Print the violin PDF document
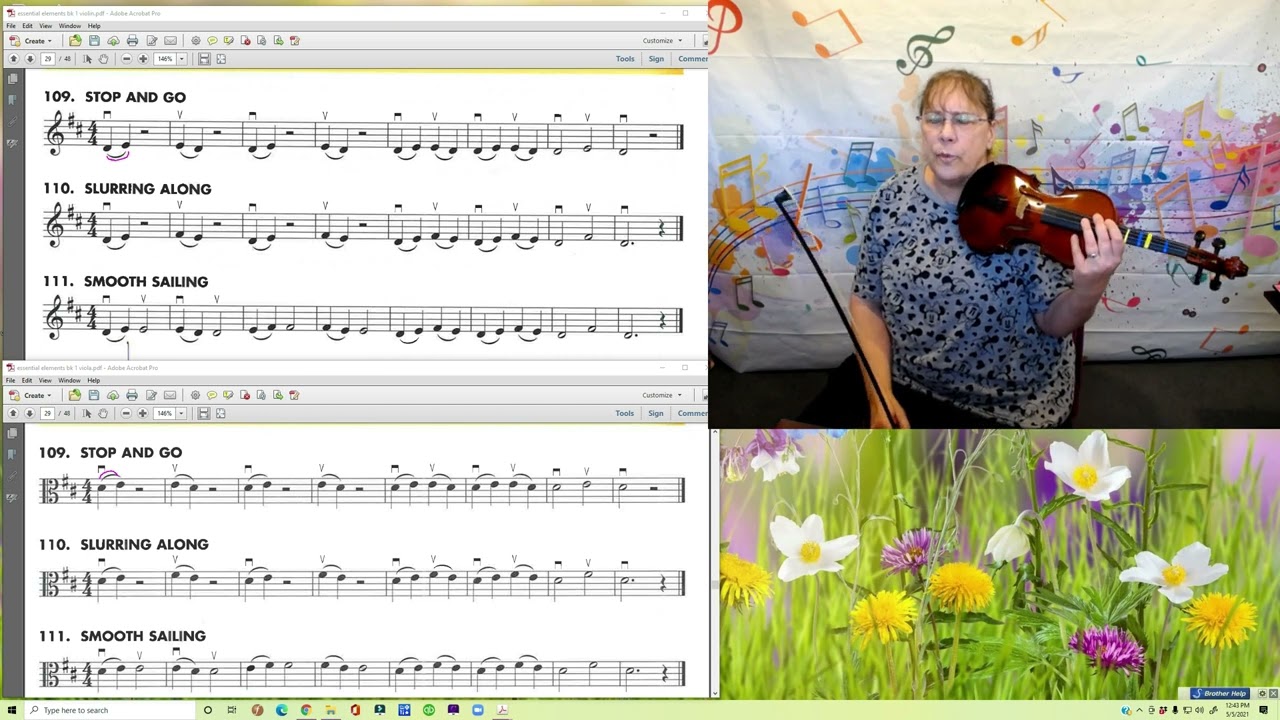Viewport: 1280px width, 720px height. (x=132, y=41)
